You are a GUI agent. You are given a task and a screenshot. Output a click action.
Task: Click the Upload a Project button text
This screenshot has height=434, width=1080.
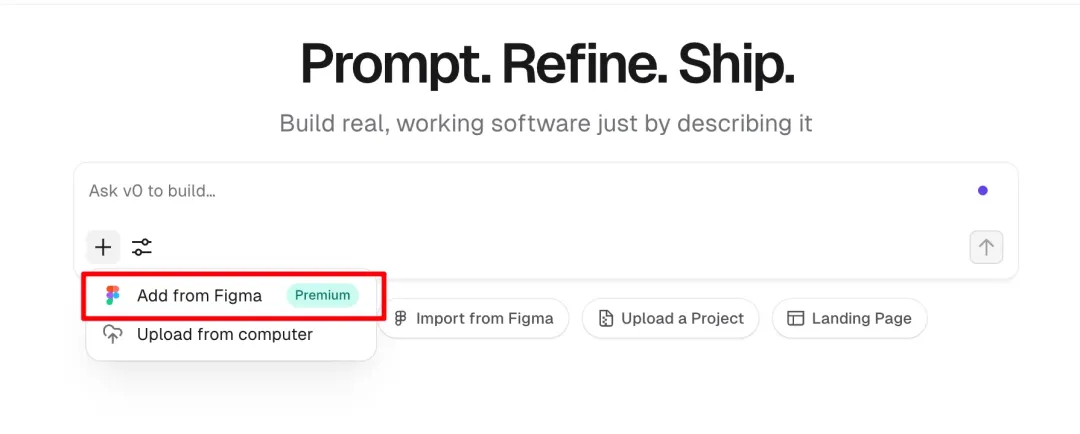click(x=682, y=318)
